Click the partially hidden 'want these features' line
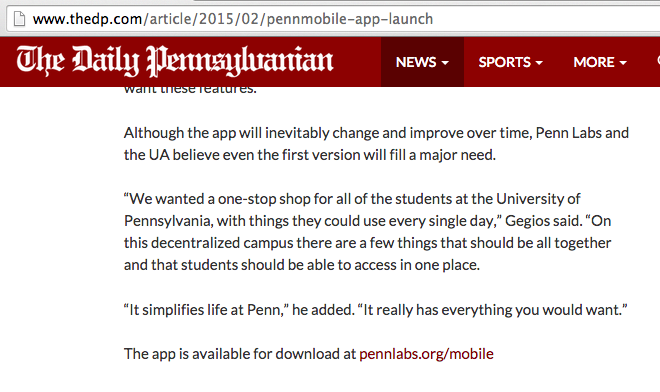The image size is (660, 392). [x=190, y=90]
